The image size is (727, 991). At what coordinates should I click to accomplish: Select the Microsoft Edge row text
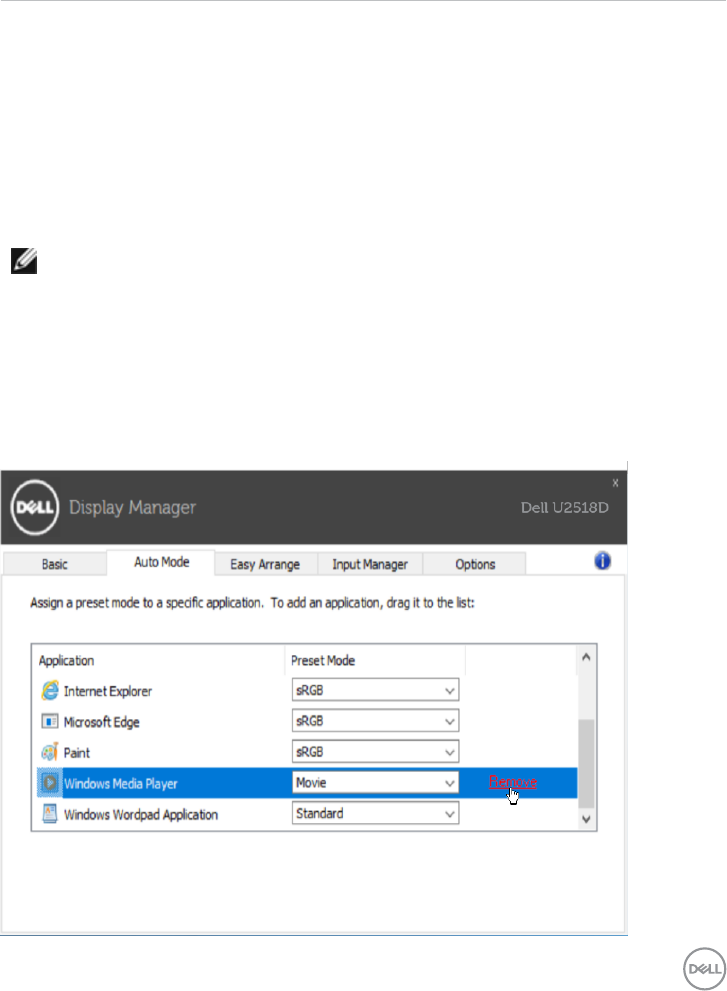(101, 722)
